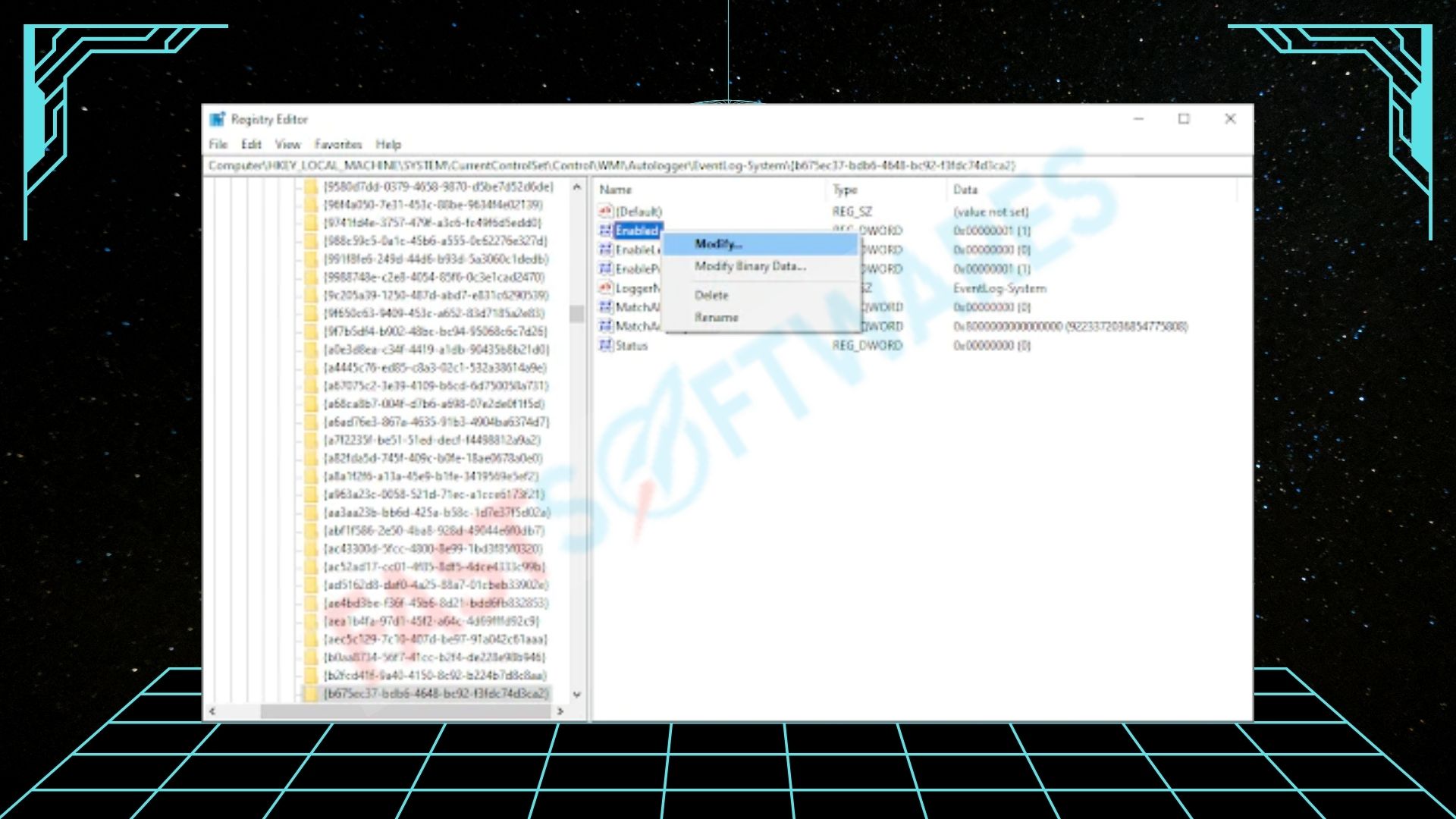Click the icon of the MatchAnyKeyword value with 0x8000000000000000 data

605,326
